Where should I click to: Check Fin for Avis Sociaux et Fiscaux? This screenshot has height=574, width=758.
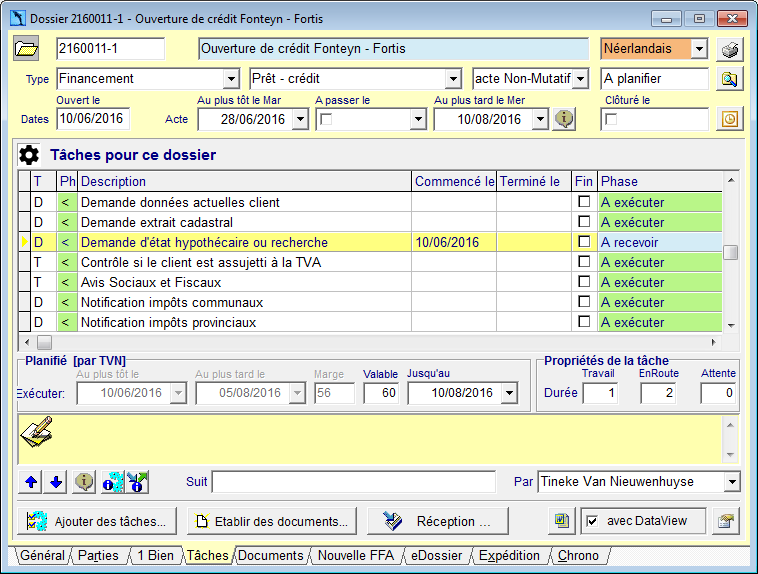584,282
